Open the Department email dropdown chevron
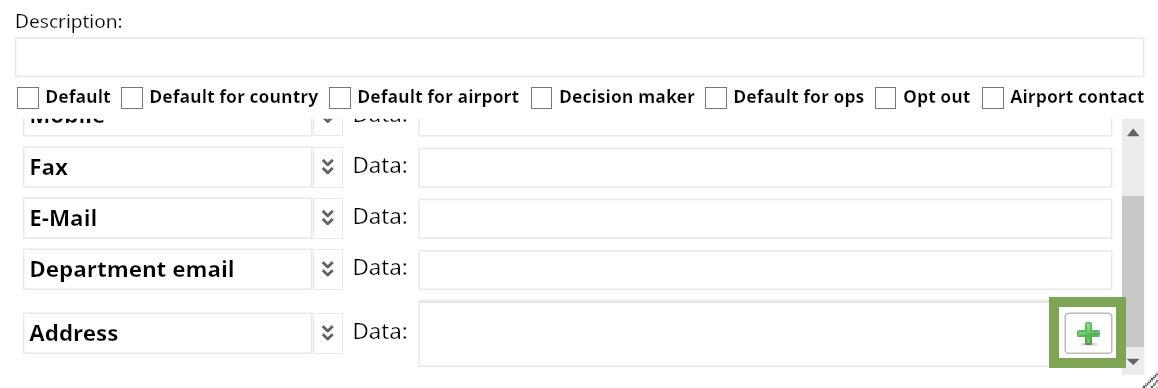This screenshot has height=388, width=1158. 328,269
